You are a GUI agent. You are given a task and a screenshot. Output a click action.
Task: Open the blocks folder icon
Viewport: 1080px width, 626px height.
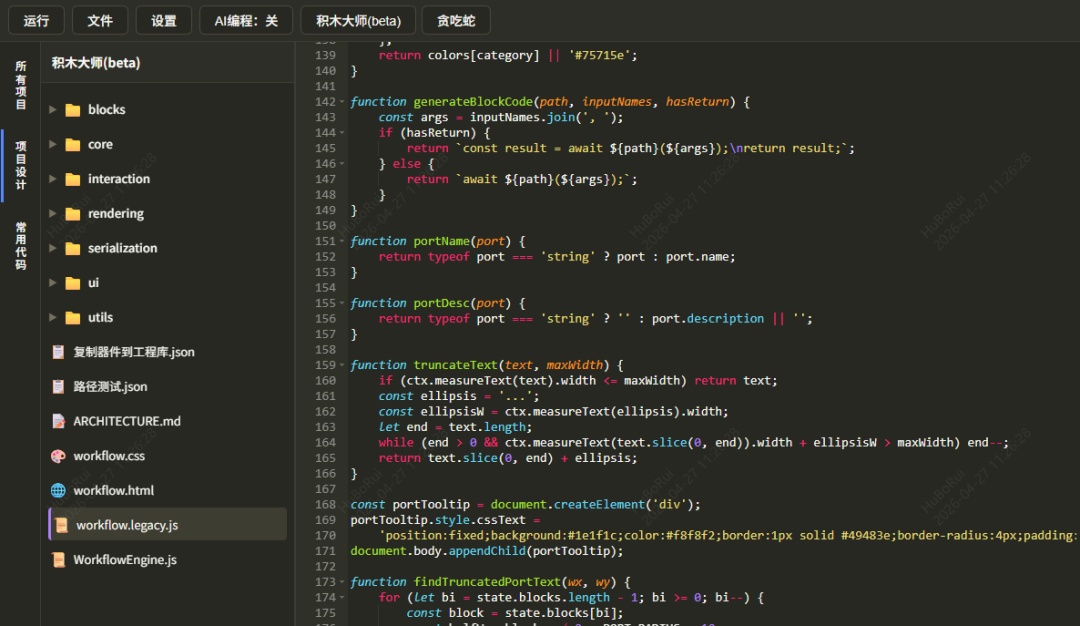tap(72, 110)
